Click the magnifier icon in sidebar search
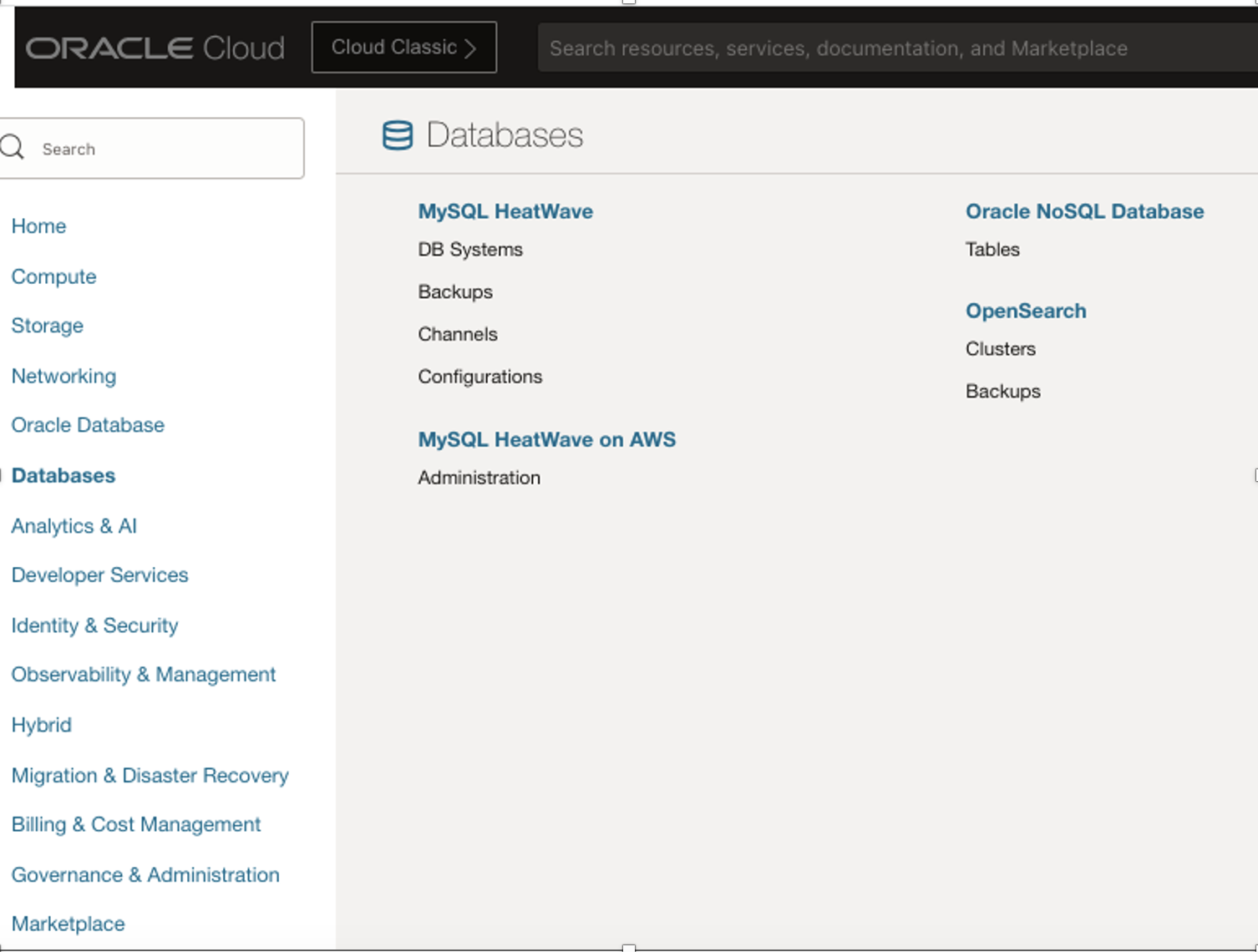1258x952 pixels. coord(13,148)
